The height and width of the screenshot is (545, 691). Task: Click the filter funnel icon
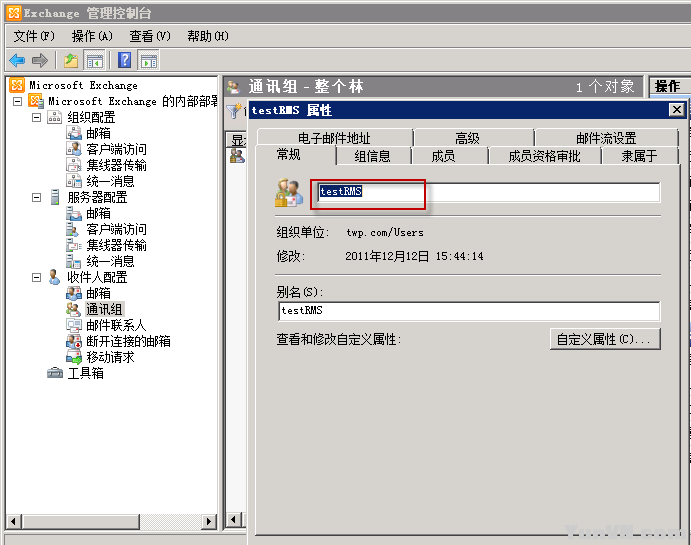click(234, 111)
